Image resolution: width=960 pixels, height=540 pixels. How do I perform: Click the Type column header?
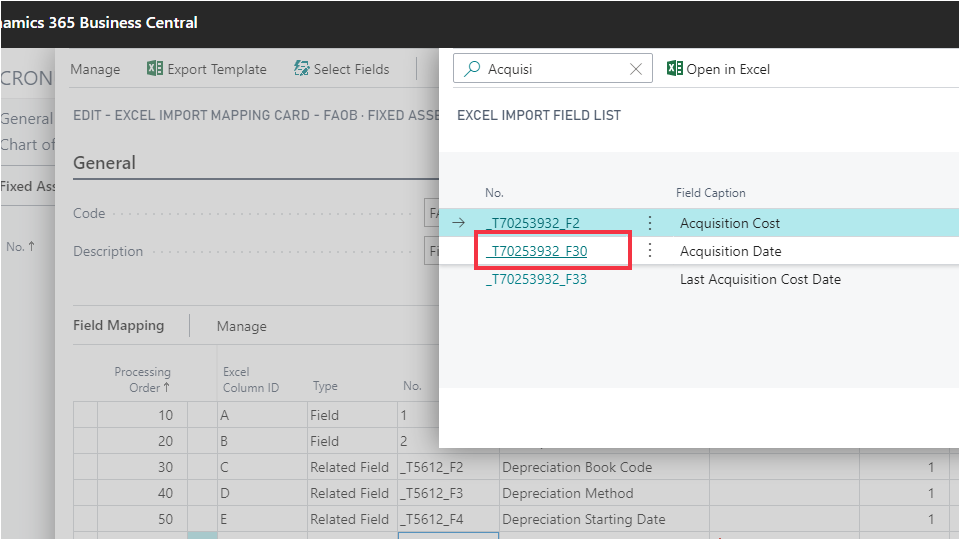click(x=325, y=386)
